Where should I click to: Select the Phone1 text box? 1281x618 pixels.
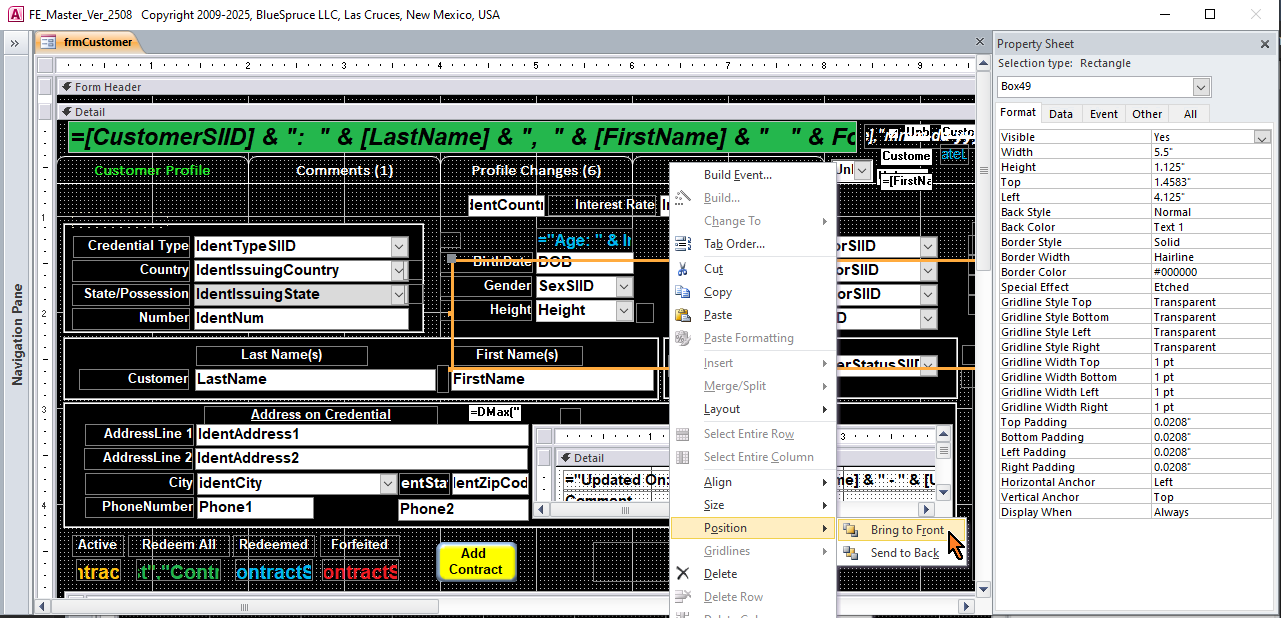pyautogui.click(x=254, y=507)
